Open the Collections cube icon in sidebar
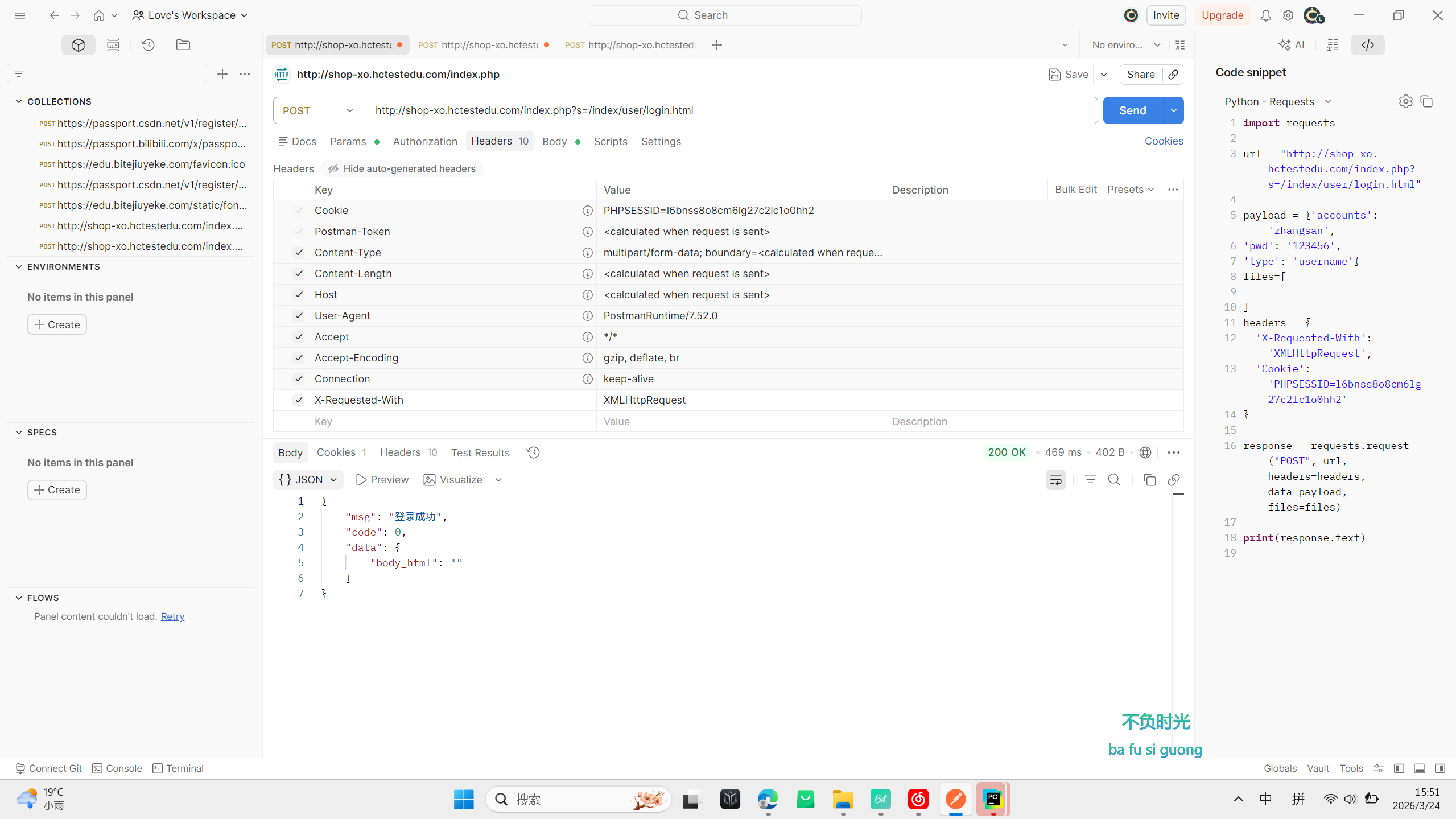This screenshot has height=819, width=1456. click(79, 44)
